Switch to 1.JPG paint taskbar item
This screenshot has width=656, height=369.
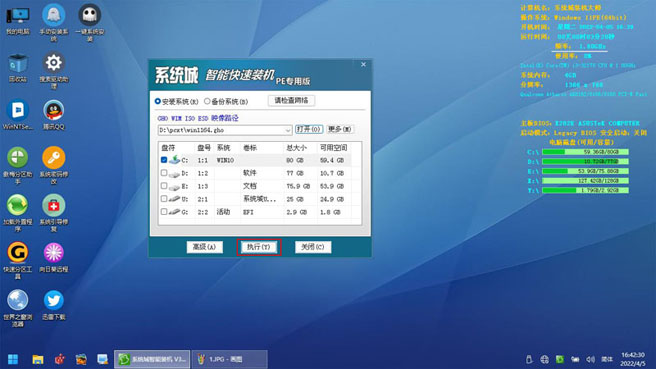(230, 359)
